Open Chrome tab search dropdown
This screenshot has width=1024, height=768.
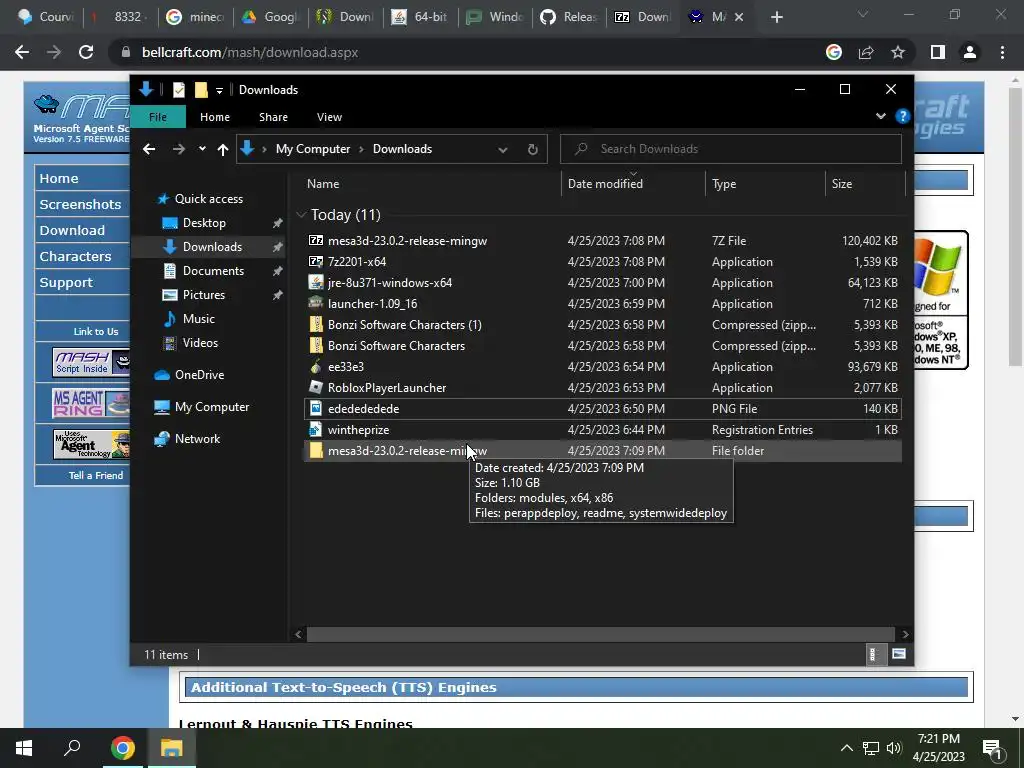tap(863, 14)
